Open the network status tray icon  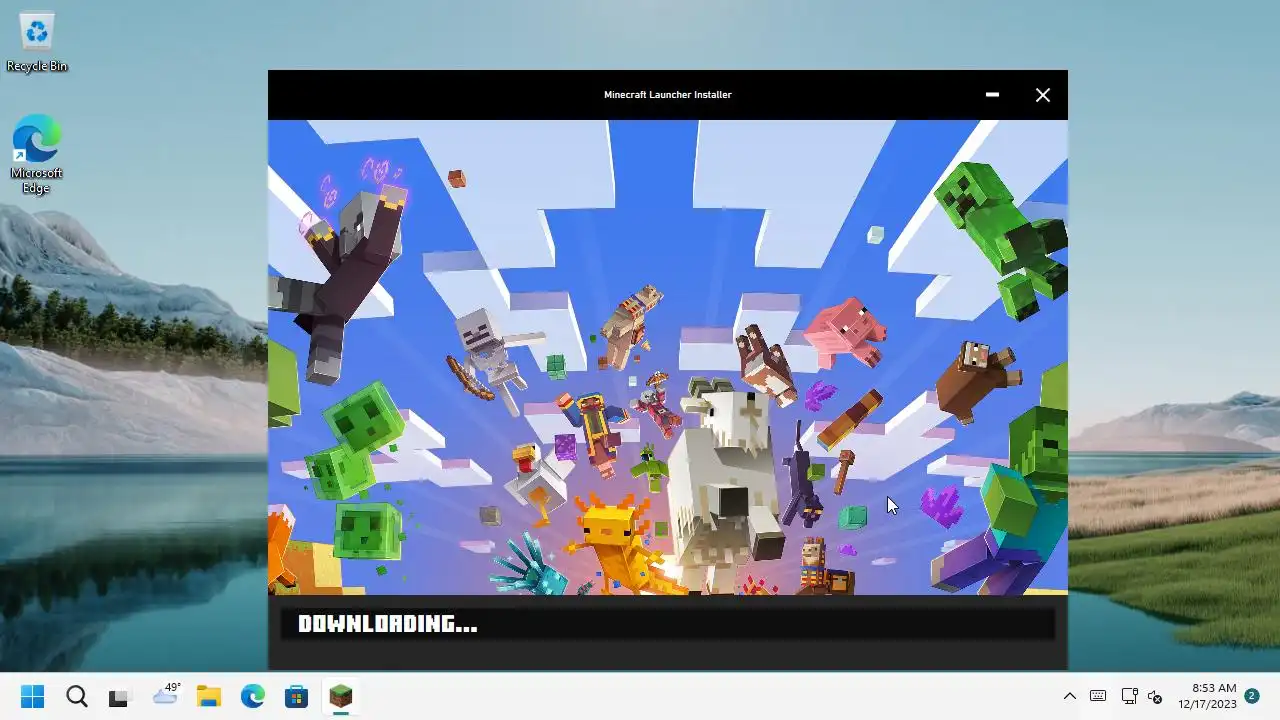pos(1129,696)
